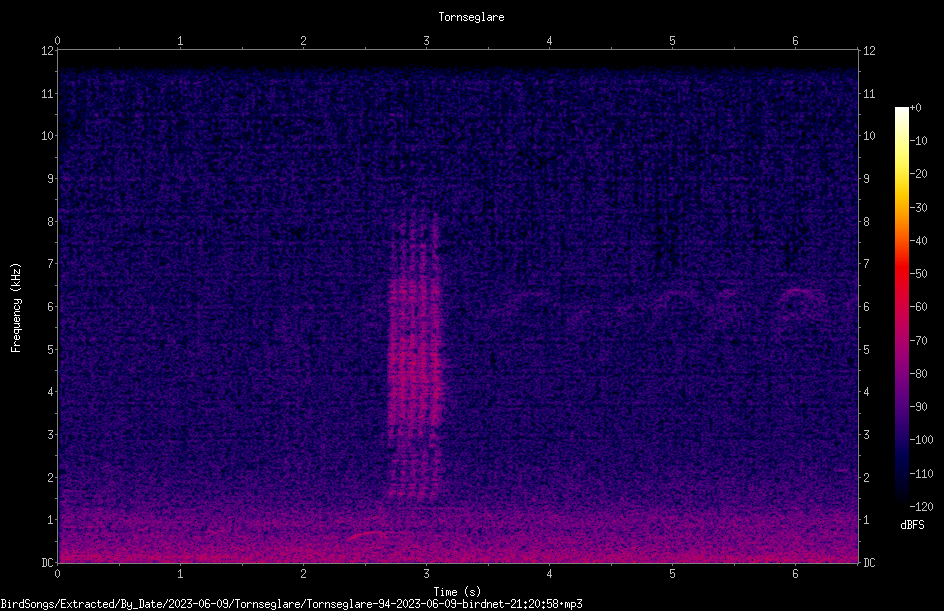
Task: Click the 2 label on right frequency axis
Action: point(866,477)
